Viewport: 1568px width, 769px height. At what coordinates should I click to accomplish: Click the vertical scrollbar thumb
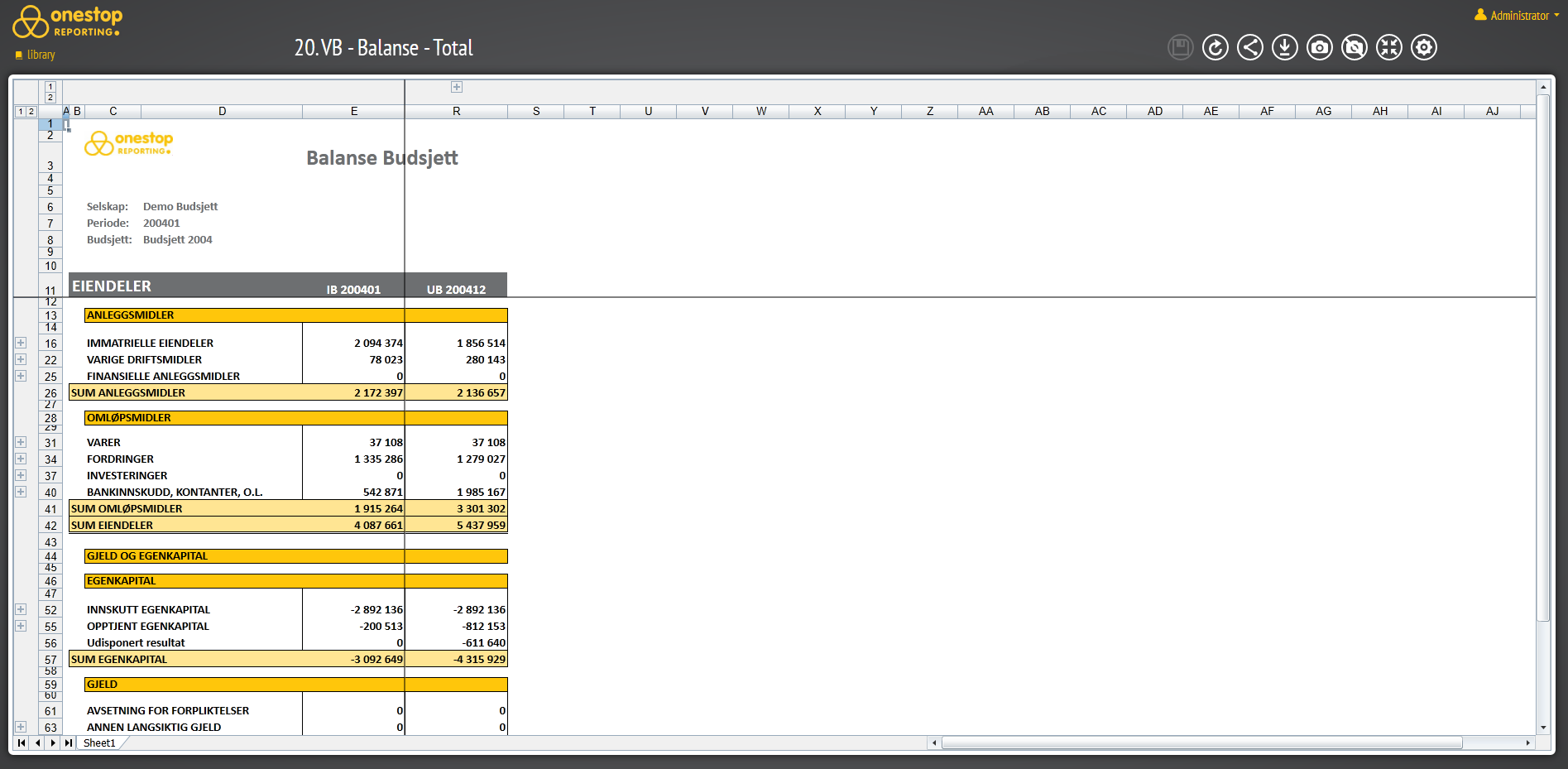click(1543, 358)
